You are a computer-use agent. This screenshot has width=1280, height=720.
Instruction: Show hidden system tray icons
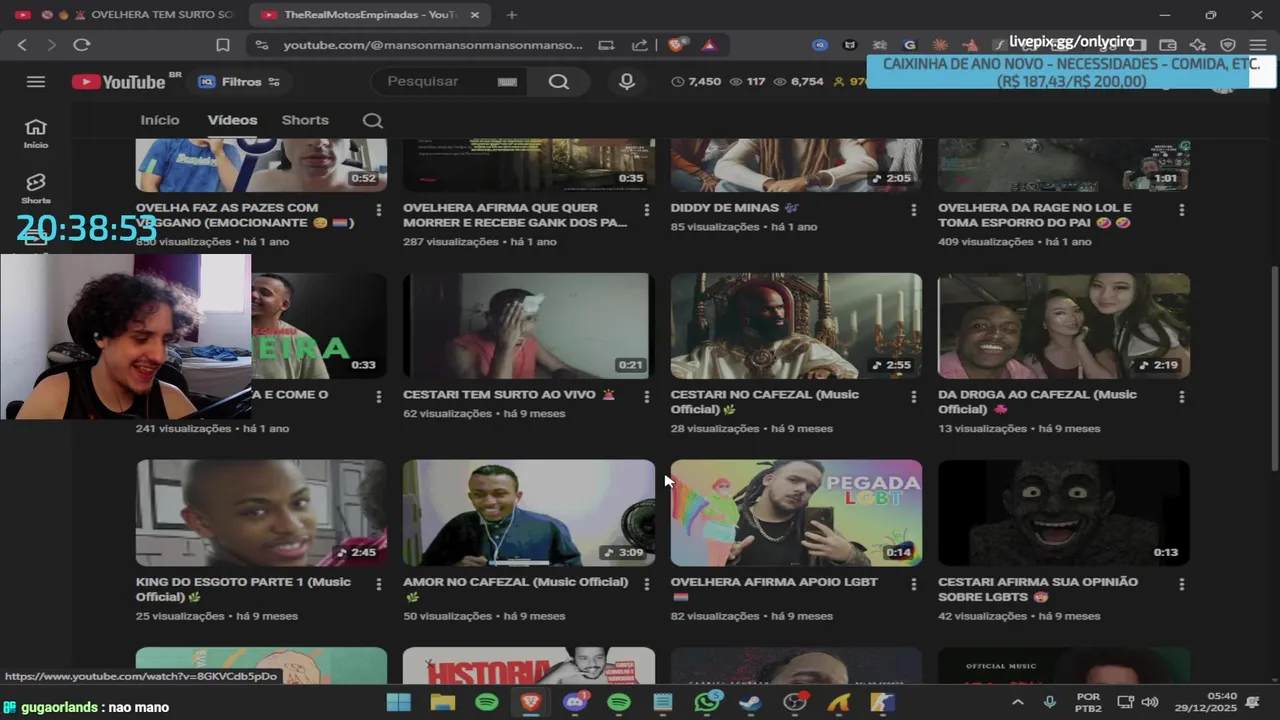(x=1018, y=703)
